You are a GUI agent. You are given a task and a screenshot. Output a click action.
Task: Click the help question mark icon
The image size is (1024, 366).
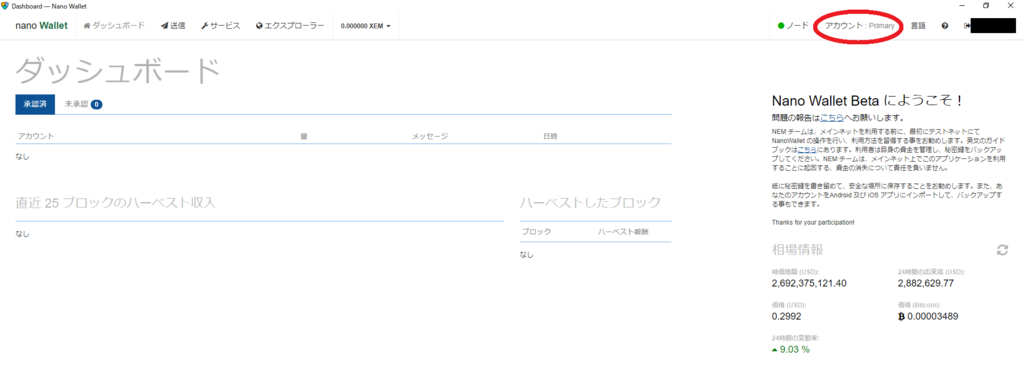(x=945, y=26)
